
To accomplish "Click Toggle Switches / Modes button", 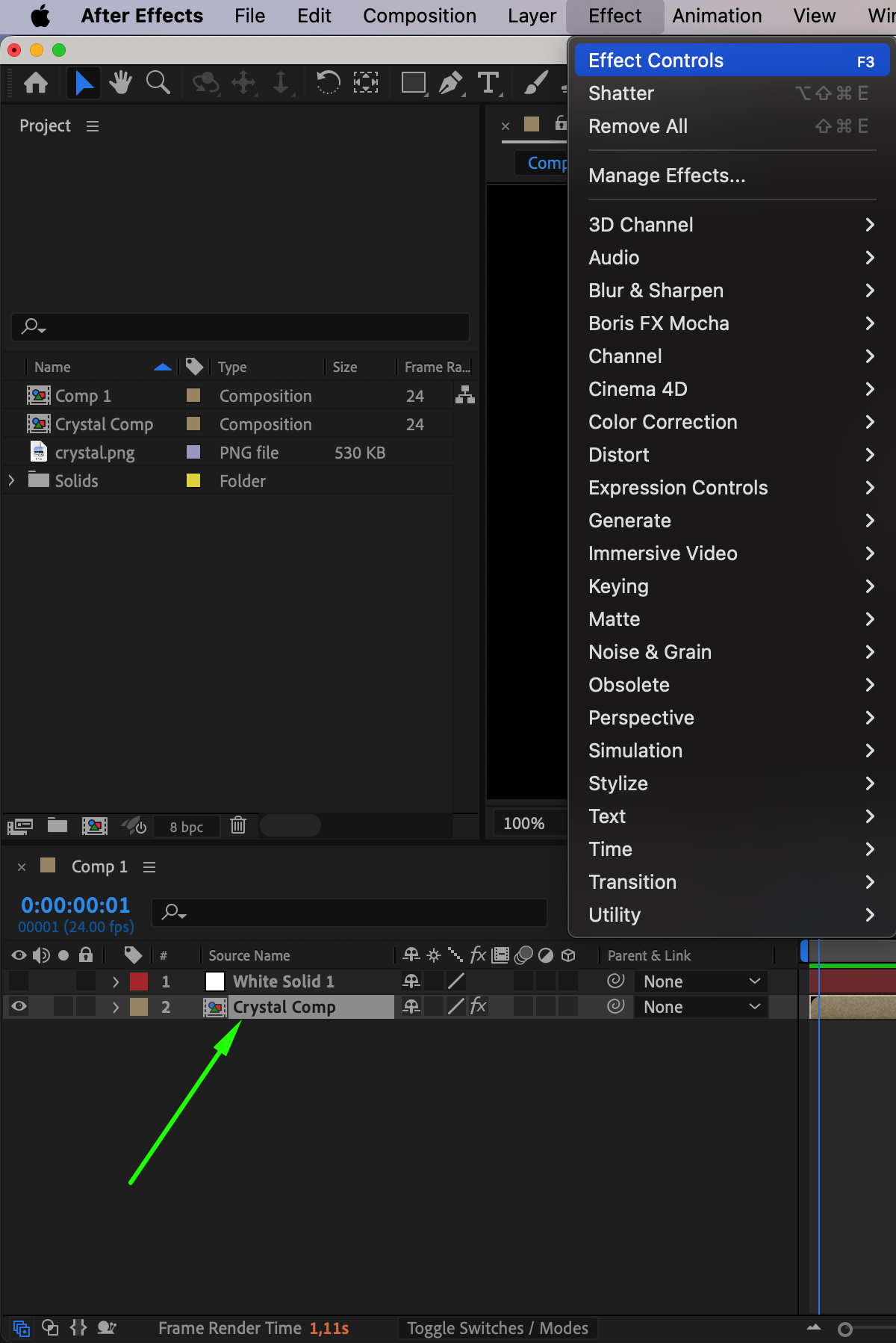I will [497, 1327].
